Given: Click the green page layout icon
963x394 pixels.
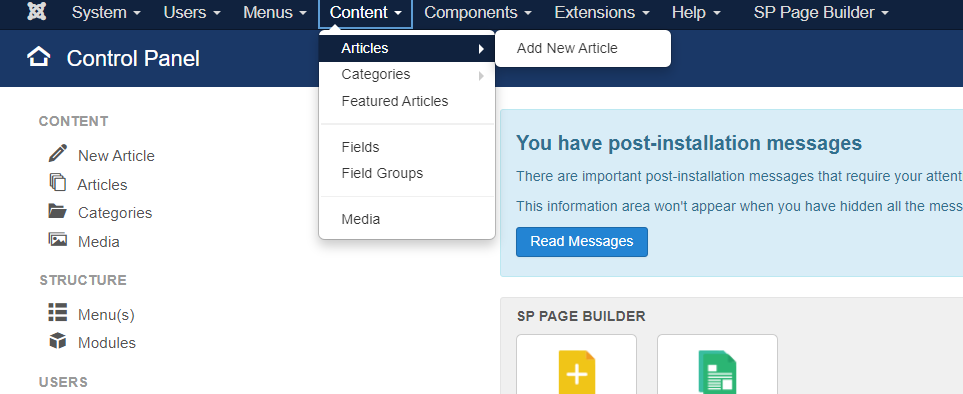Looking at the screenshot, I should (x=717, y=372).
